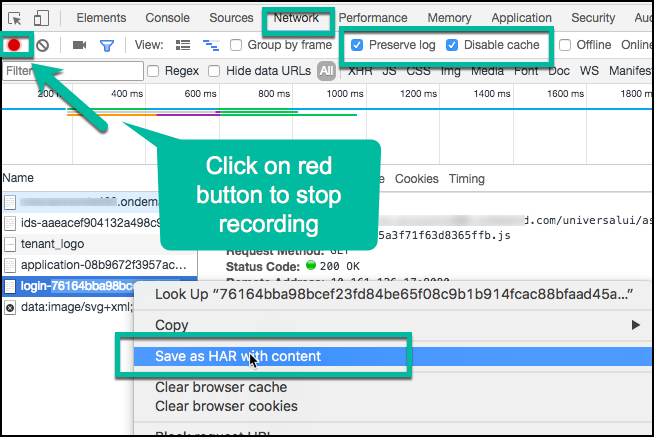Filter requests by Img type
654x437 pixels.
[450, 71]
